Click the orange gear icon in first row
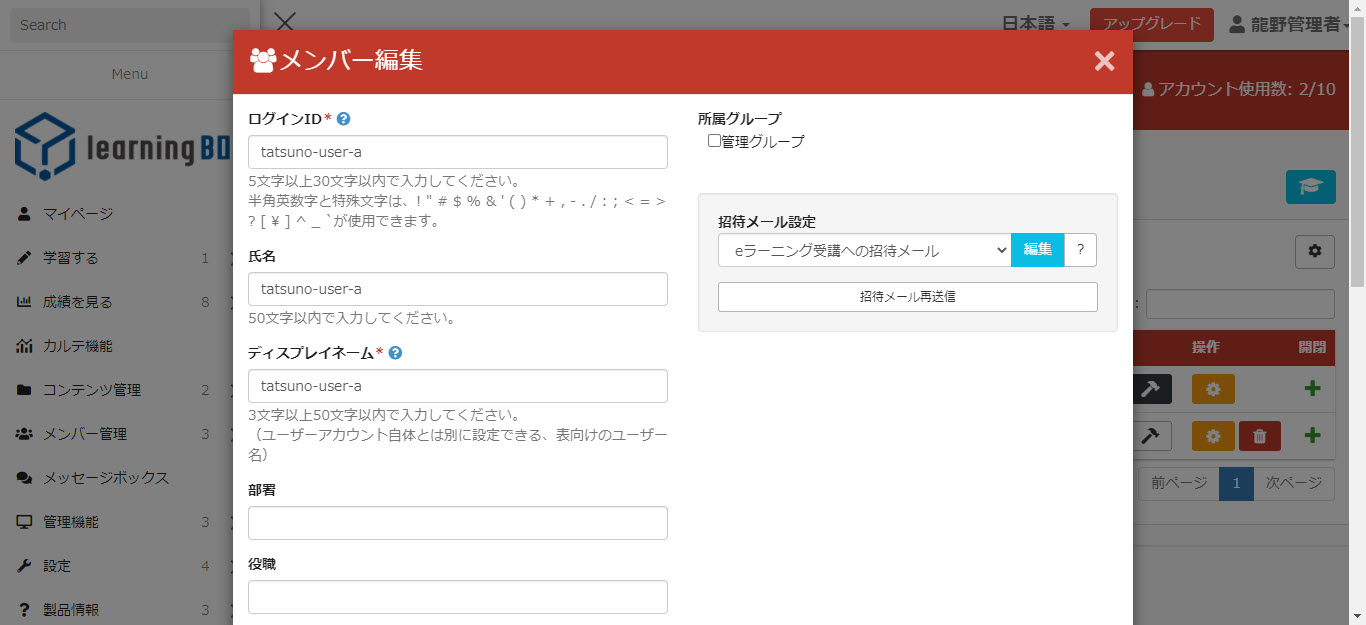The width and height of the screenshot is (1366, 625). pyautogui.click(x=1213, y=389)
